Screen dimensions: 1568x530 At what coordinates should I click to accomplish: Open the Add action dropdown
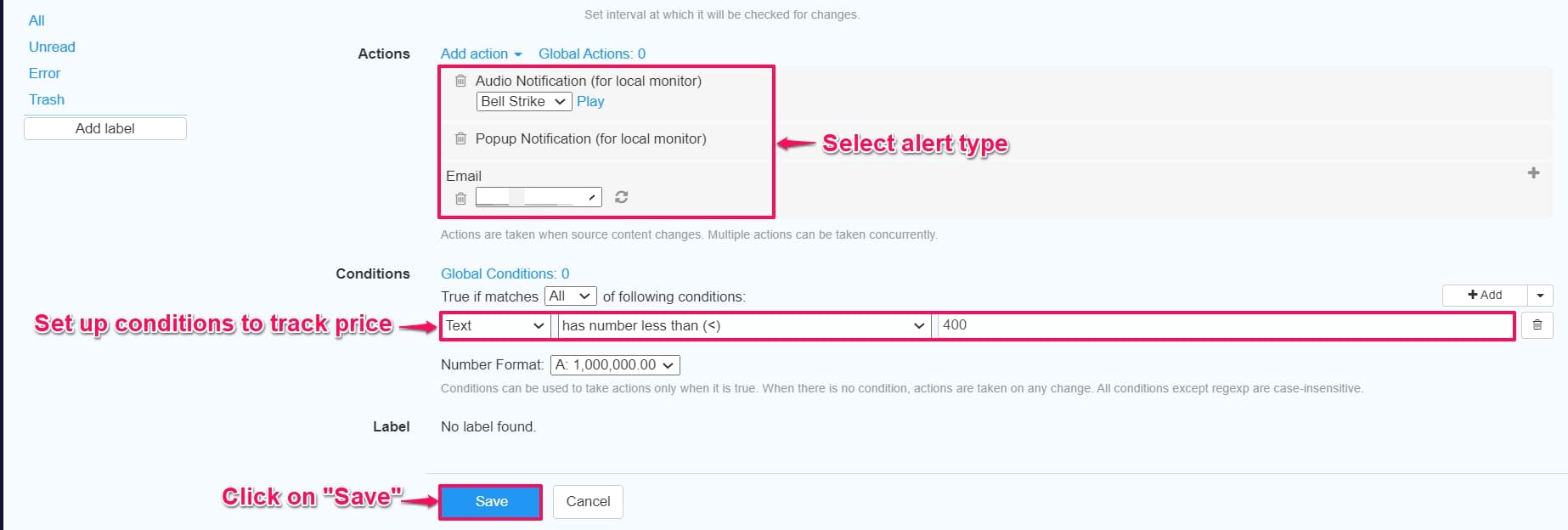click(480, 54)
